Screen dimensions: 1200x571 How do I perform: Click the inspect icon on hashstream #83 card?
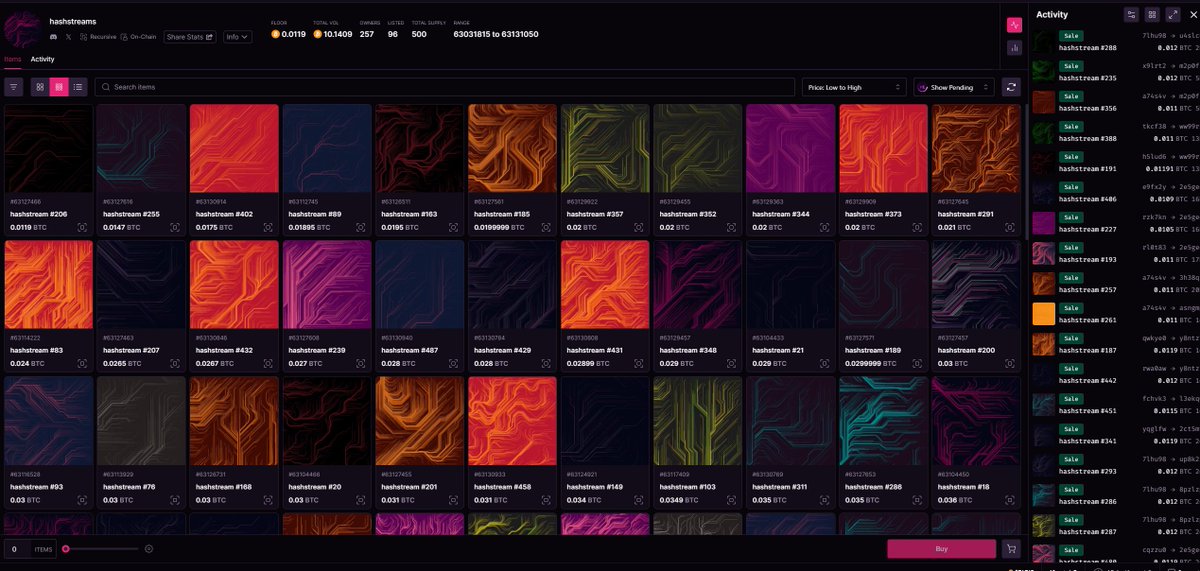coord(82,363)
